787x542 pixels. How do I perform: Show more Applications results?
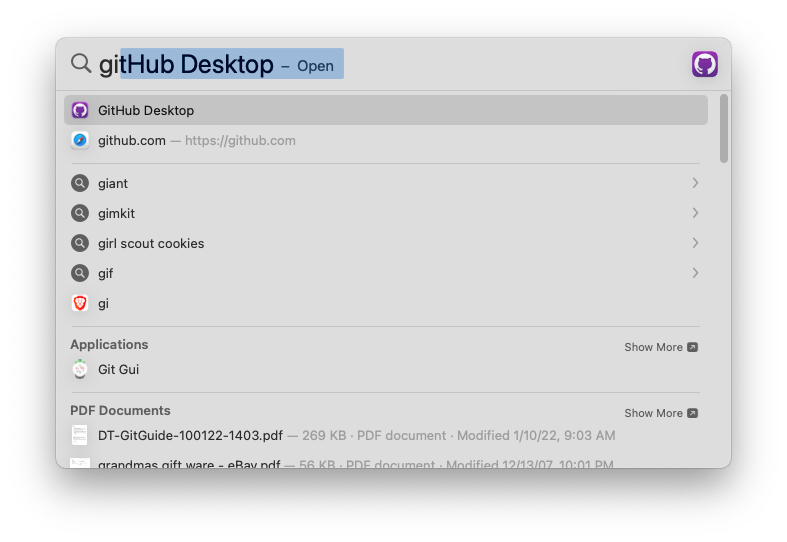[661, 347]
